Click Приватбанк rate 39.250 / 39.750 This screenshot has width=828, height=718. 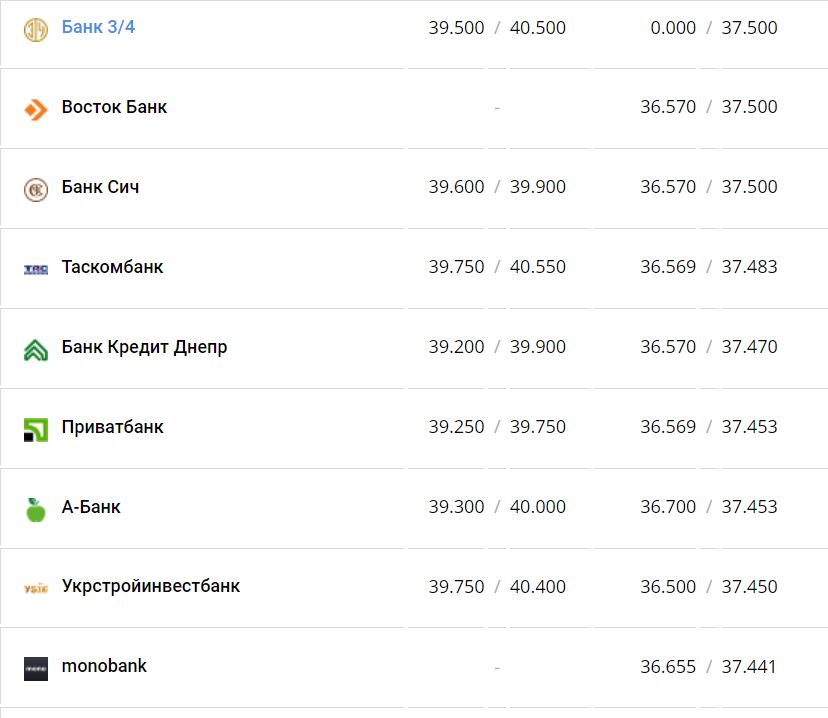[x=497, y=427]
